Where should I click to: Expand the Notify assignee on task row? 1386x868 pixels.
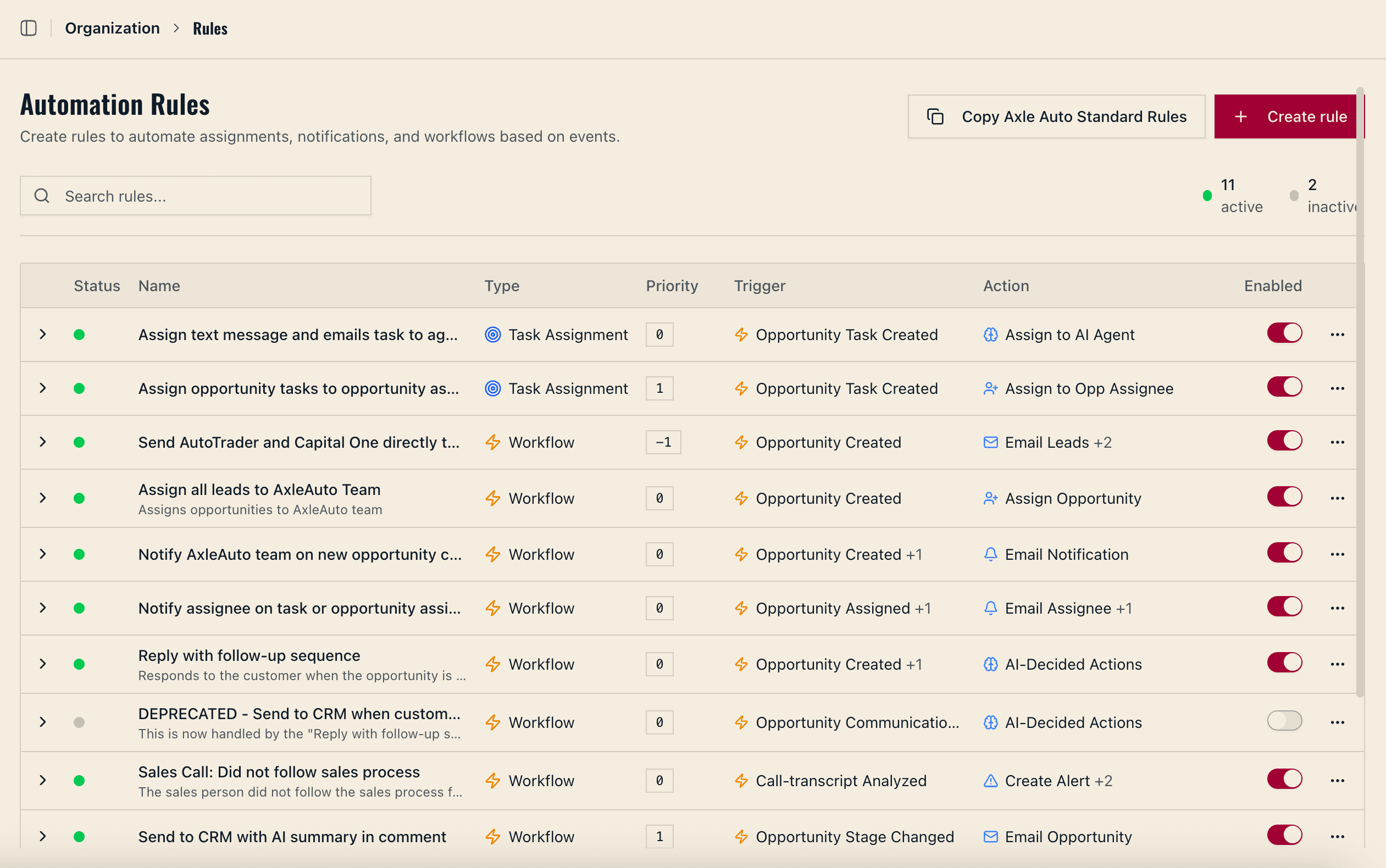42,608
